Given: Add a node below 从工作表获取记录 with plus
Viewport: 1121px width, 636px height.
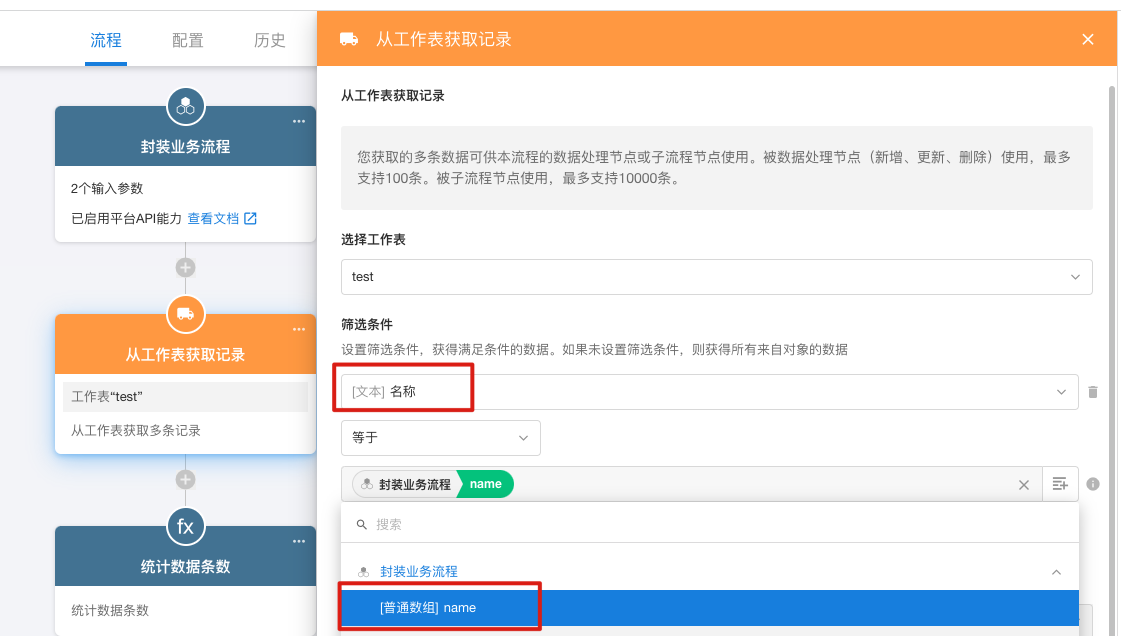Looking at the screenshot, I should tap(185, 480).
